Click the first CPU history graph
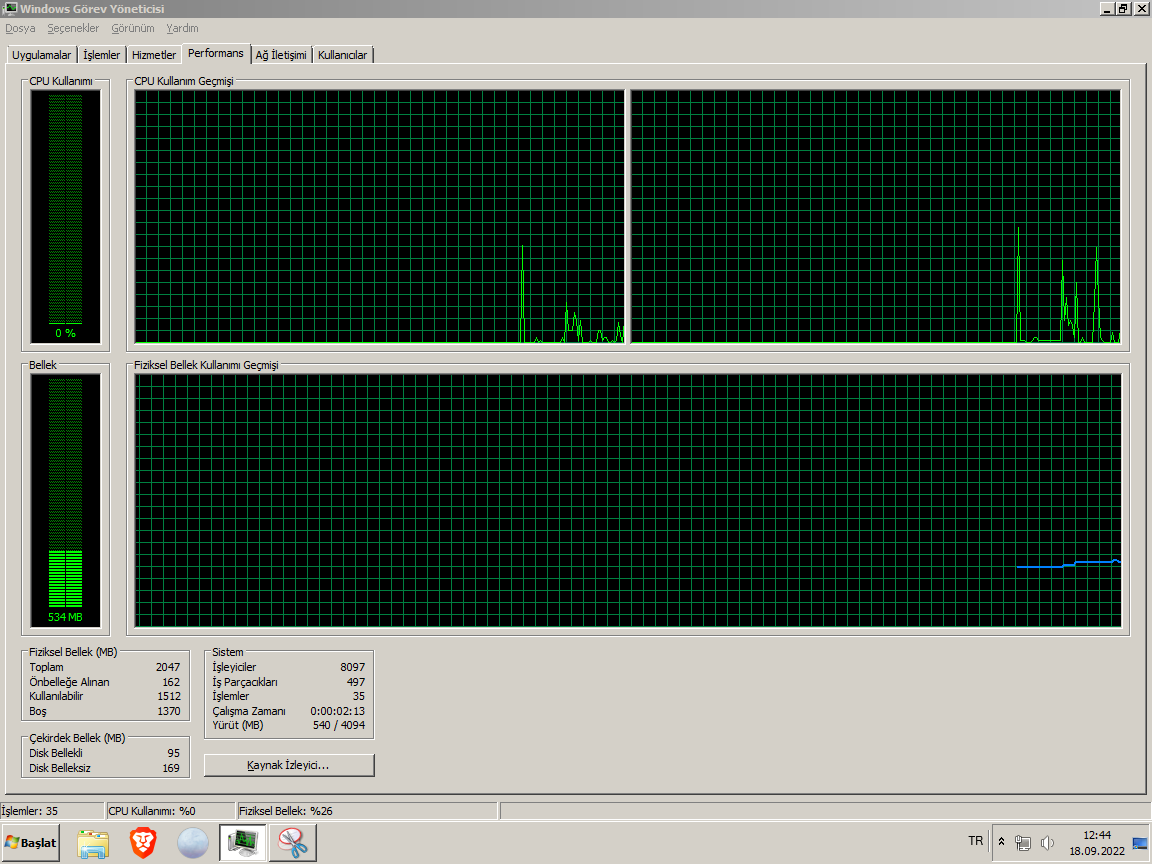 [x=379, y=217]
